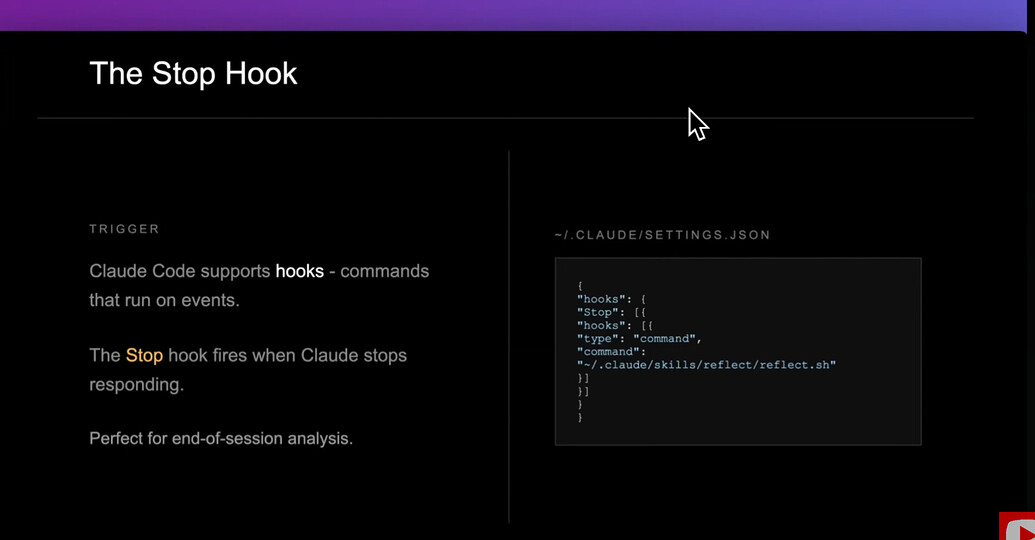The width and height of the screenshot is (1035, 540).
Task: Click the 'TRIGGER' section label
Action: pos(125,229)
